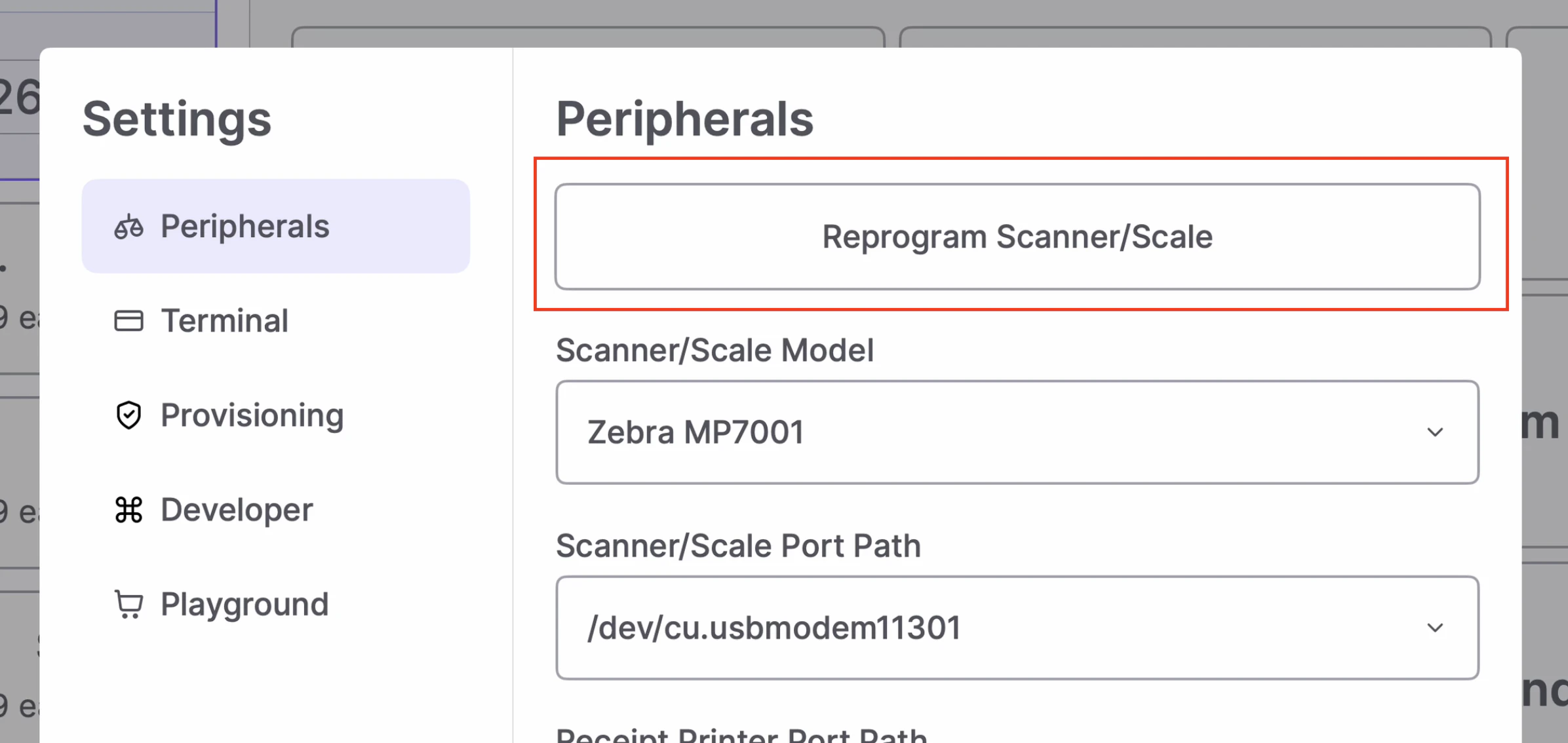Viewport: 1568px width, 743px height.
Task: Click the shield icon beside Provisioning
Action: click(x=128, y=415)
